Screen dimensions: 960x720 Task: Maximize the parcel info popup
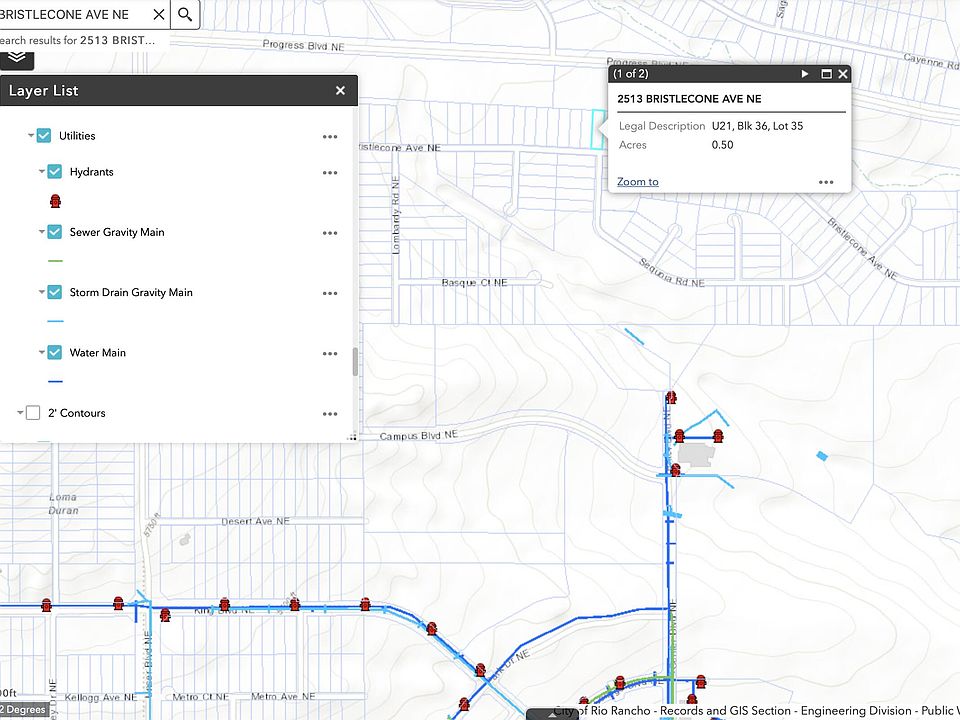tap(826, 74)
